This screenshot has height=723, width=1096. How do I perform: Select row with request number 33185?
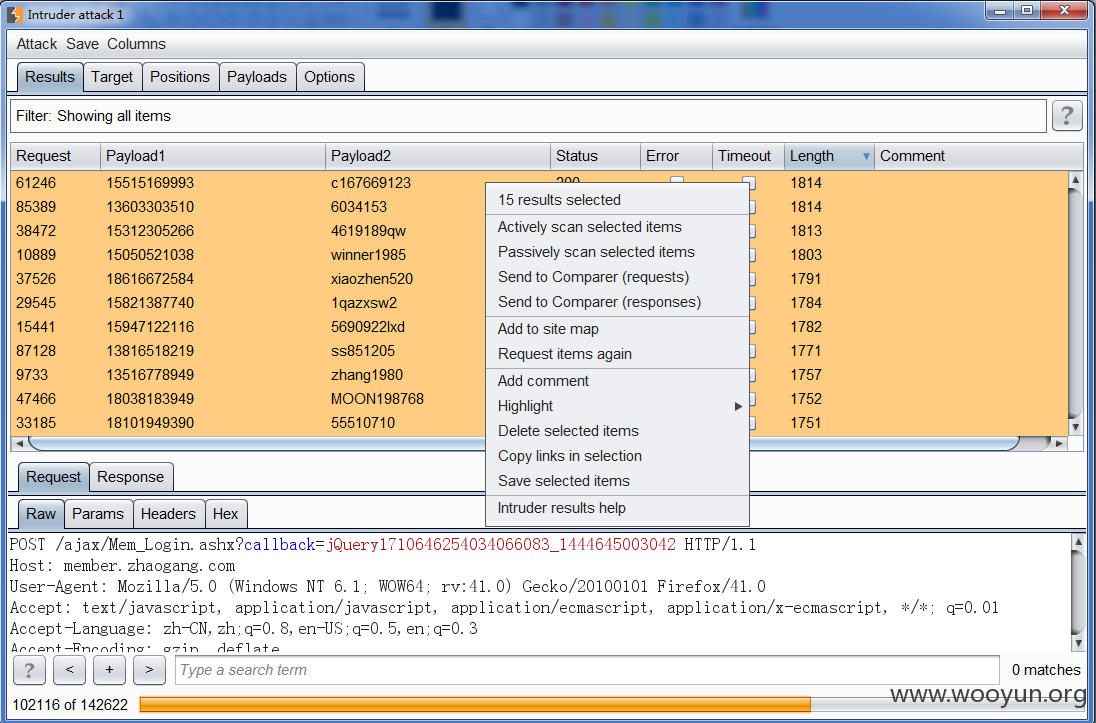point(540,423)
